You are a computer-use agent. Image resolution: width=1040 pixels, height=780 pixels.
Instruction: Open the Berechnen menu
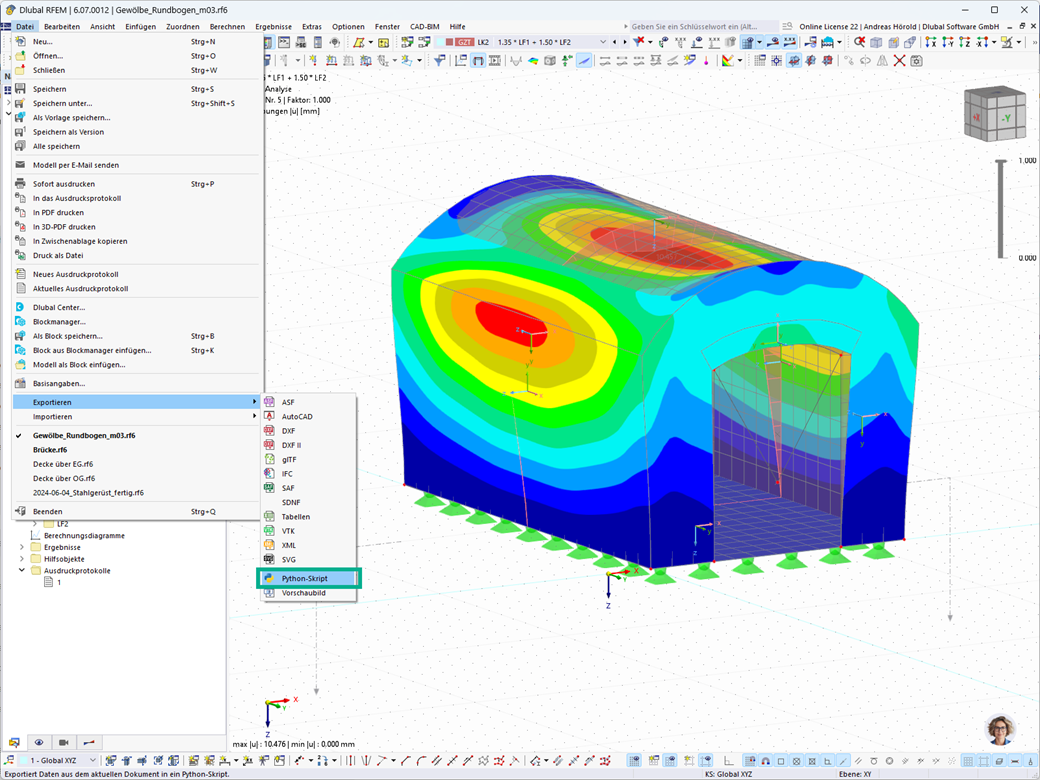pyautogui.click(x=227, y=27)
